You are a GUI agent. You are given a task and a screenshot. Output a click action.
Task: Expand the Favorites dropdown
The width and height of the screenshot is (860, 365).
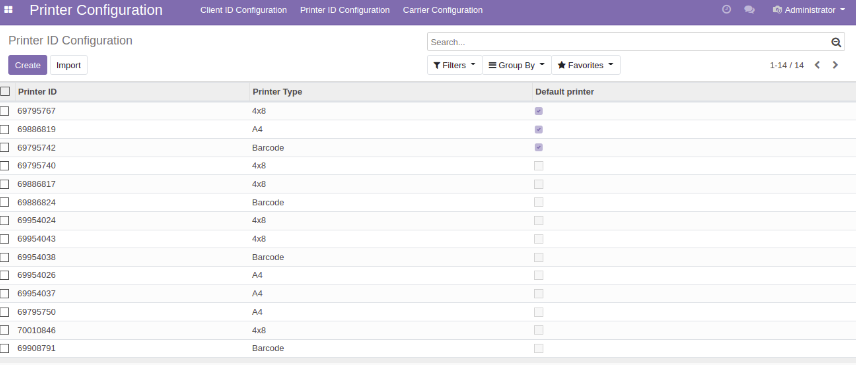[x=586, y=65]
